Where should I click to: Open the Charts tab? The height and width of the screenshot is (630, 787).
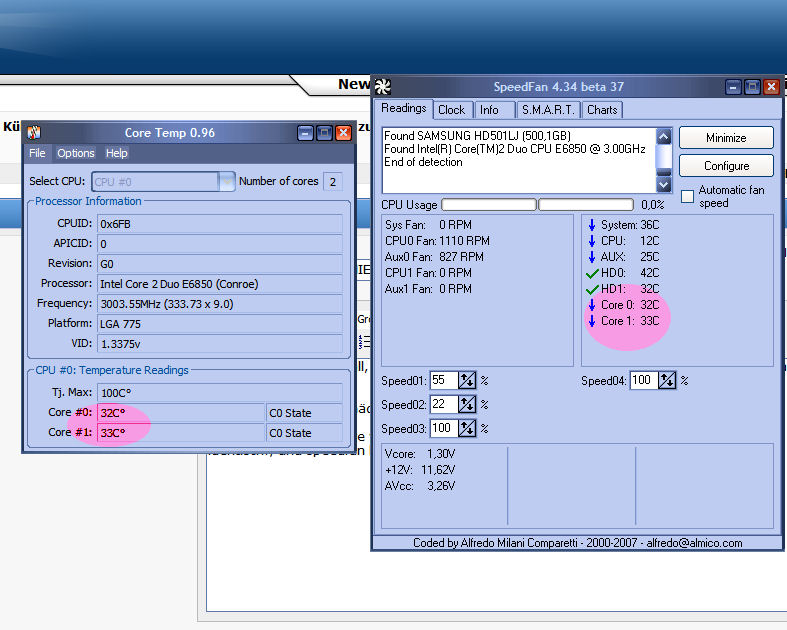click(x=602, y=110)
